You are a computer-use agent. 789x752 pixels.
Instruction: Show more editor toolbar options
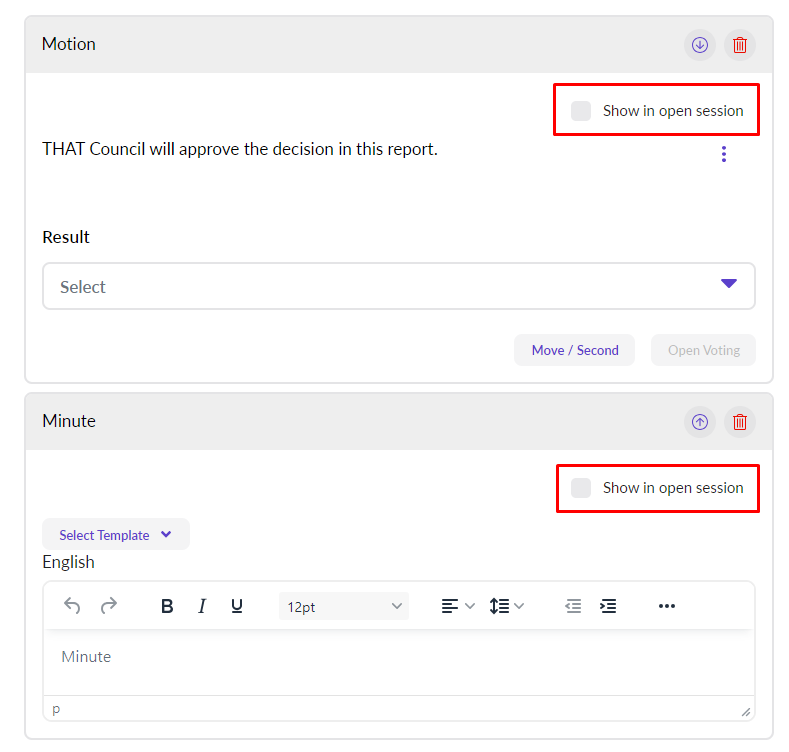(x=667, y=606)
